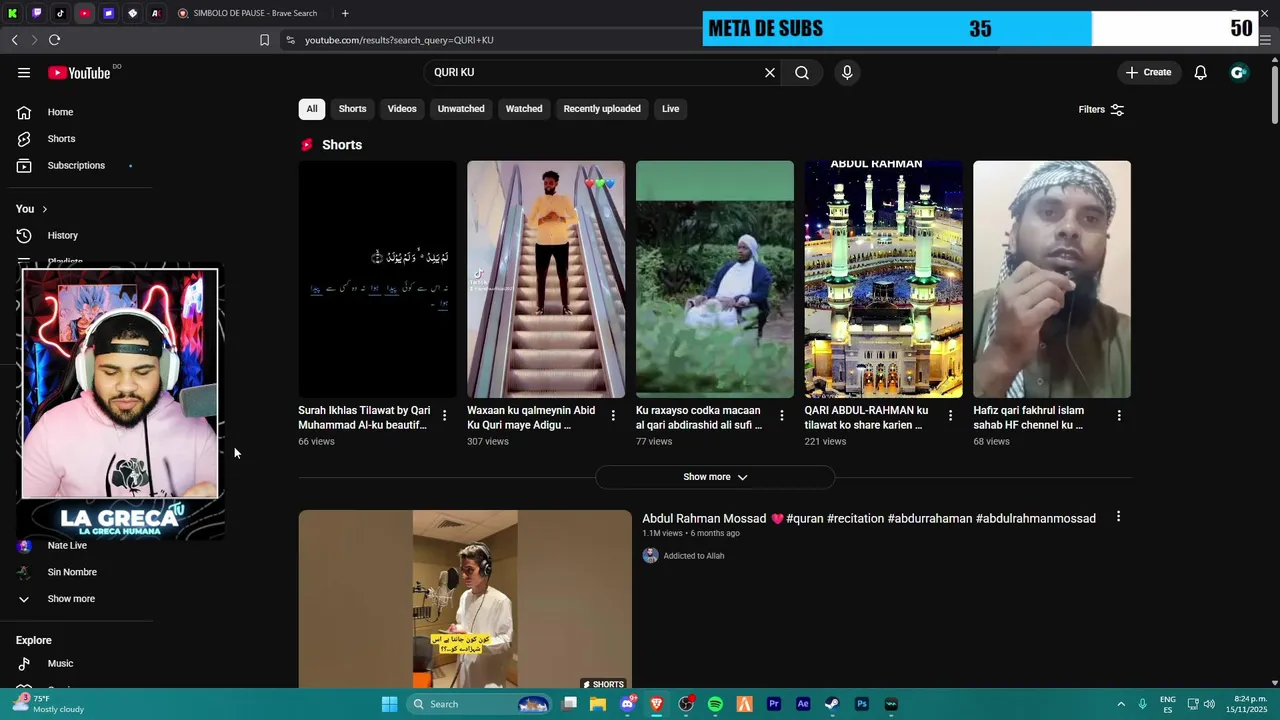Open Abdul Rahman Mossad video title
The height and width of the screenshot is (720, 1280).
tap(869, 518)
